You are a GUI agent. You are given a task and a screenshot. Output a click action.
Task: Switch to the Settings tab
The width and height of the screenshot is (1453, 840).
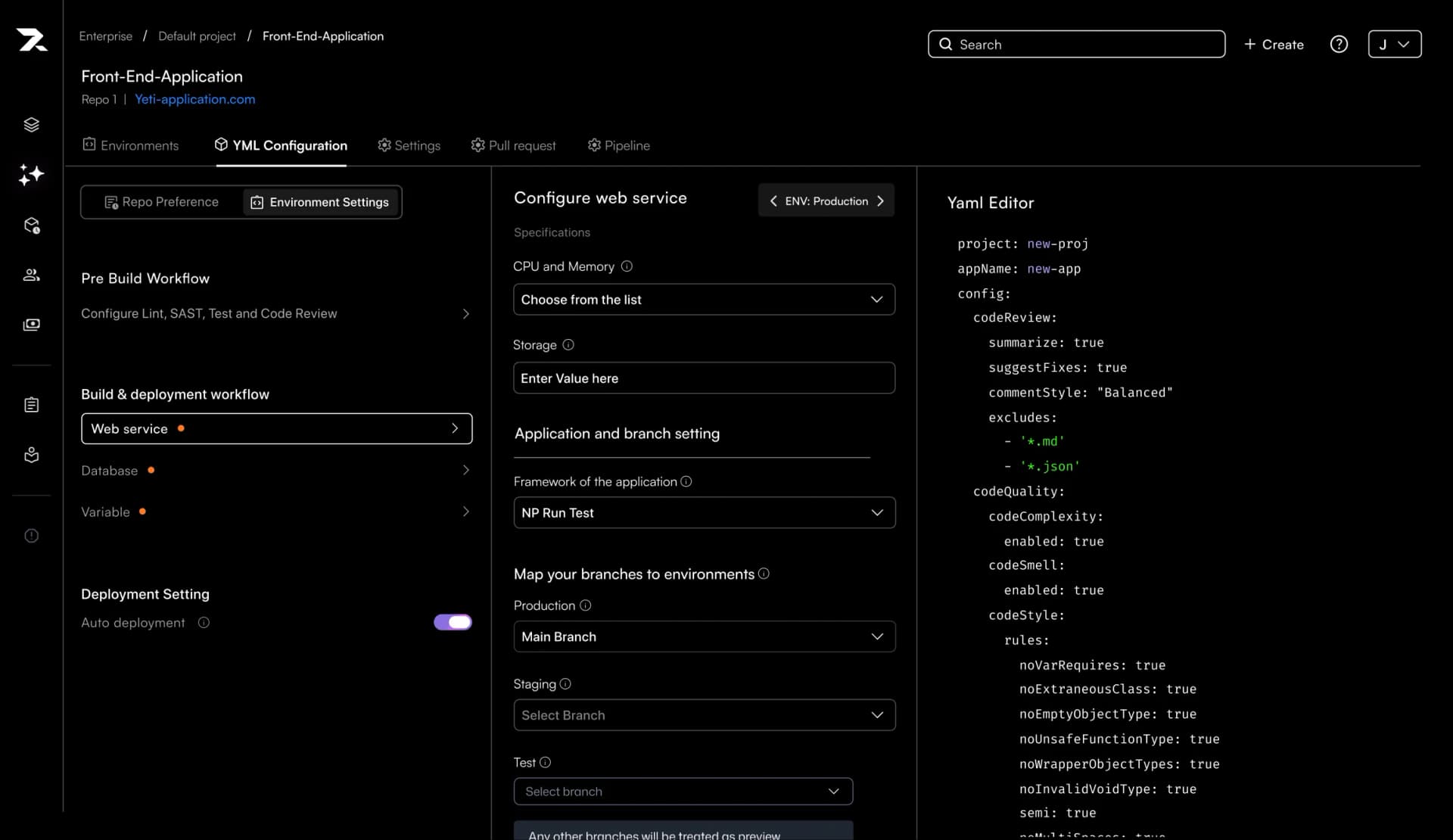tap(409, 145)
